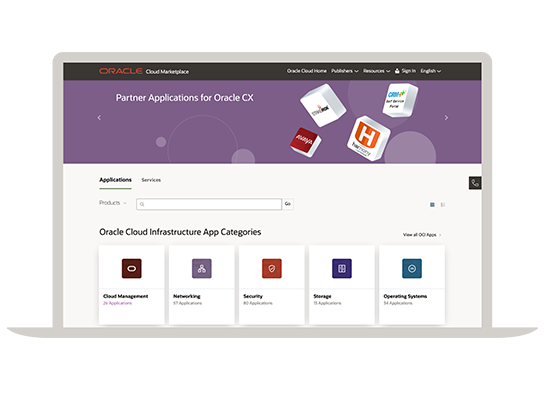The height and width of the screenshot is (400, 544).
Task: Click the Oracle logo in header
Action: click(x=120, y=71)
